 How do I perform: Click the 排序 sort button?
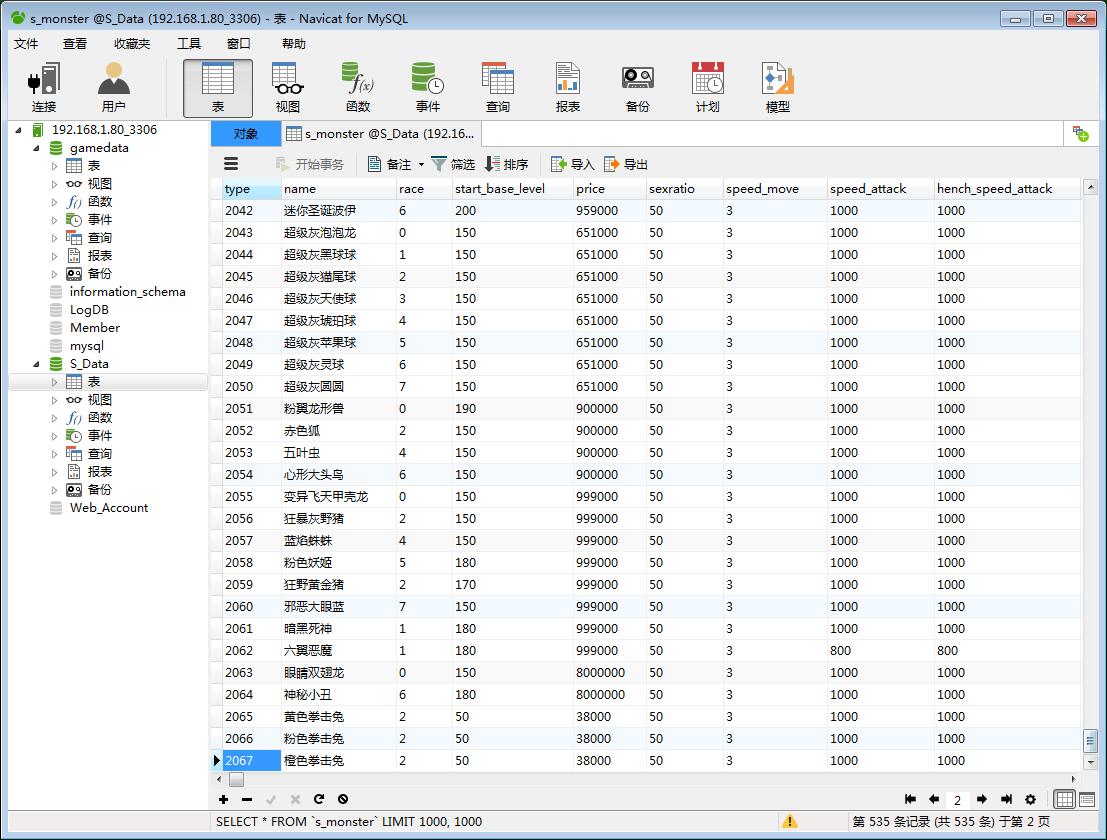tap(506, 164)
